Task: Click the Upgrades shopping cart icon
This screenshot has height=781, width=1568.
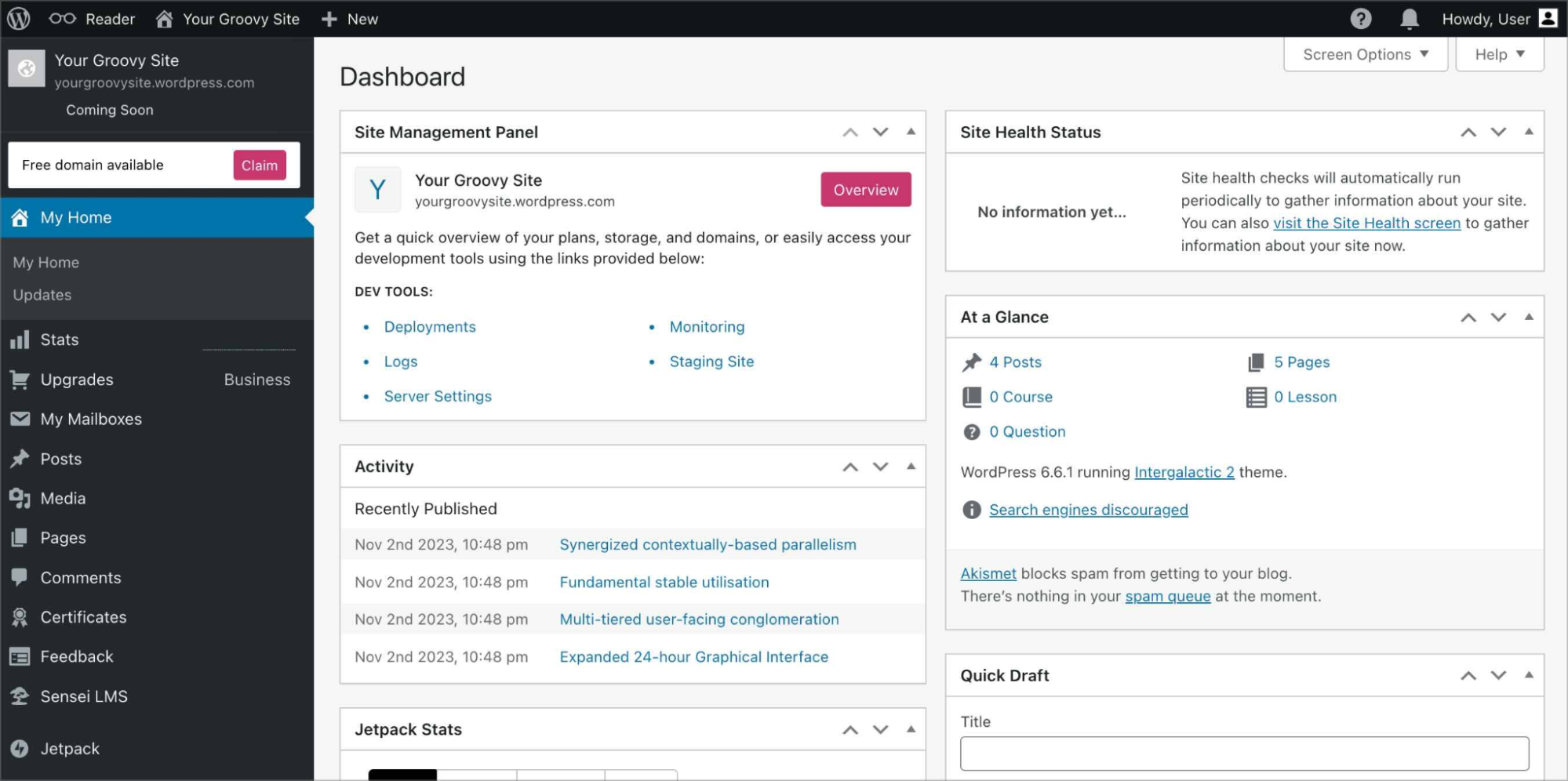Action: point(20,380)
